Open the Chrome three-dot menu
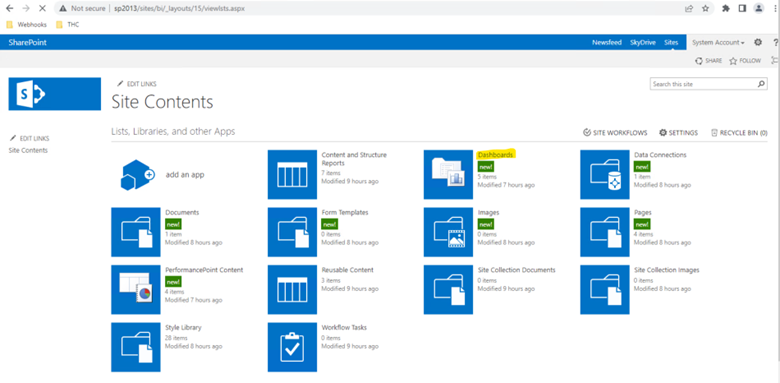This screenshot has height=383, width=780. click(774, 8)
